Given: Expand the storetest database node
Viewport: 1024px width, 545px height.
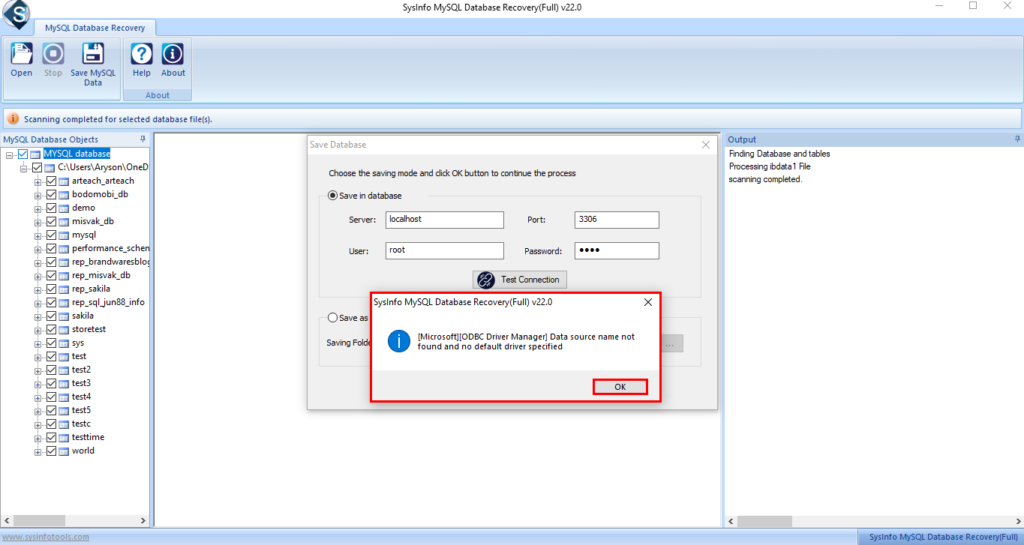Looking at the screenshot, I should (x=38, y=329).
